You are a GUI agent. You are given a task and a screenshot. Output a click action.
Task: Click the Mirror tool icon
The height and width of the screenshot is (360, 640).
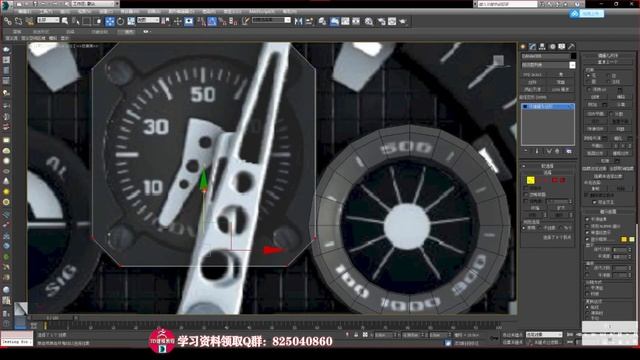click(x=298, y=21)
